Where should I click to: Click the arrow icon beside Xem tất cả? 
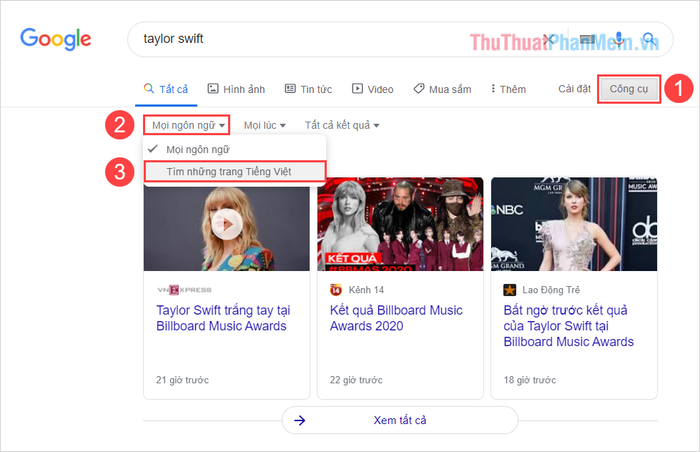tap(300, 420)
